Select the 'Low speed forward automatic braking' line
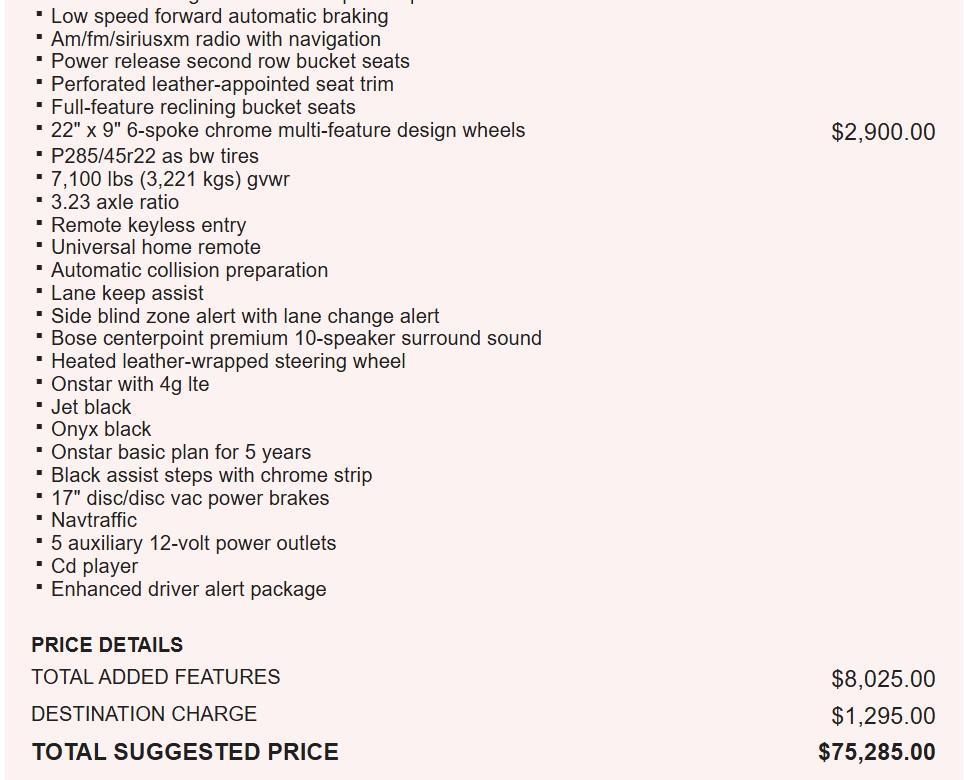Screen dimensions: 964x780 [219, 16]
